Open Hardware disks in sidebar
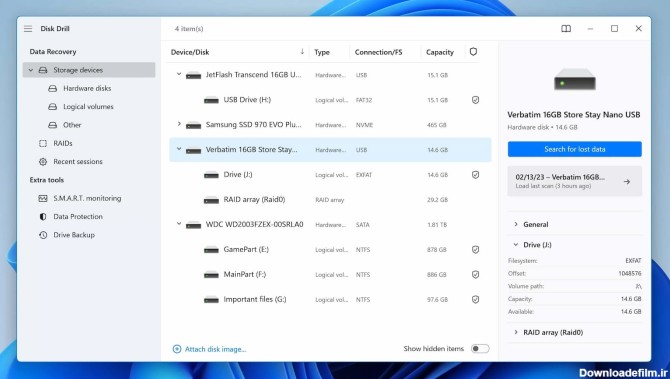This screenshot has width=670, height=379. [87, 88]
